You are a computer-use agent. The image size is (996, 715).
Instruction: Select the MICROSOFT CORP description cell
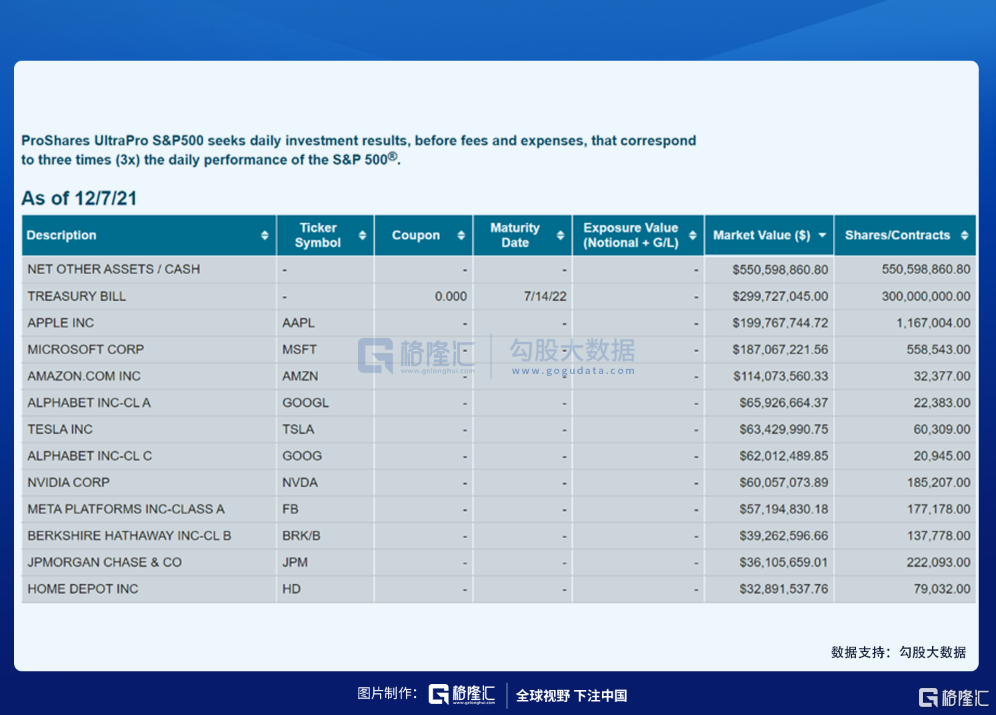pos(86,349)
